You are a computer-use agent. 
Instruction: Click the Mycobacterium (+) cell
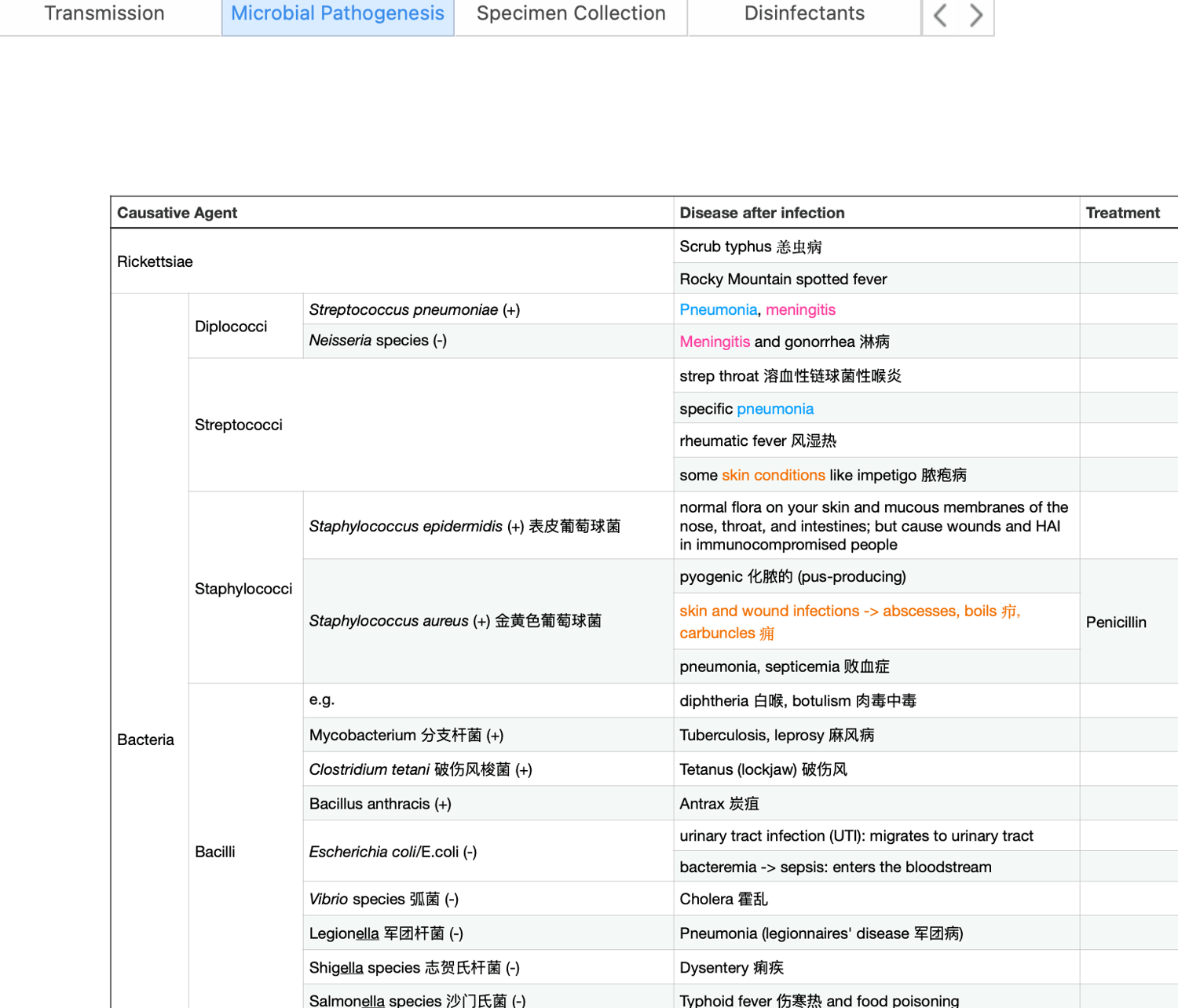coord(488,735)
